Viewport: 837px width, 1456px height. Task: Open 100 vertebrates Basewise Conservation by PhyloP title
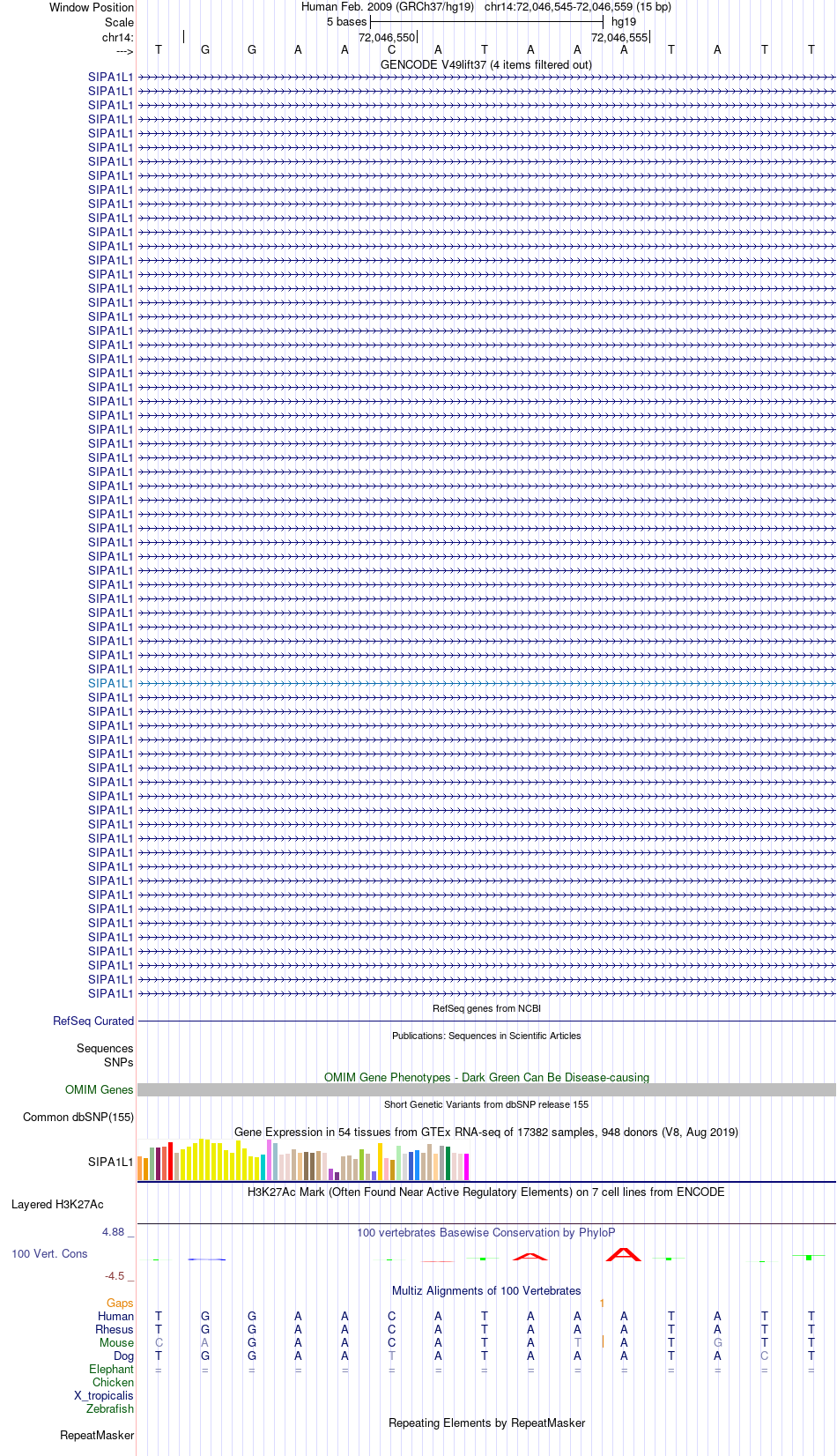486,1232
